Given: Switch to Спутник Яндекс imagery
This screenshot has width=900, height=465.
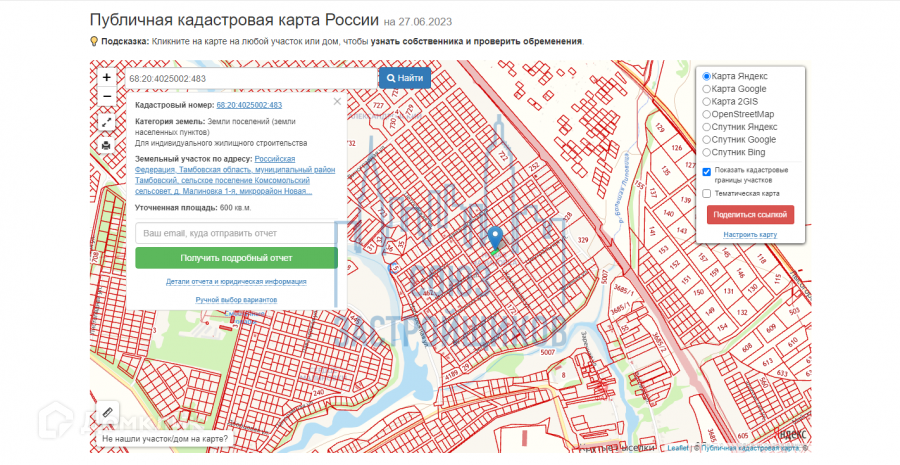Looking at the screenshot, I should tap(707, 127).
